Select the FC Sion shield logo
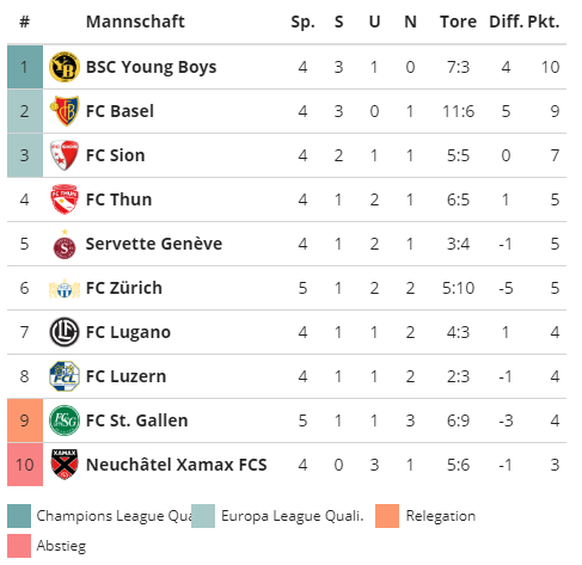582x565 pixels. (x=64, y=155)
